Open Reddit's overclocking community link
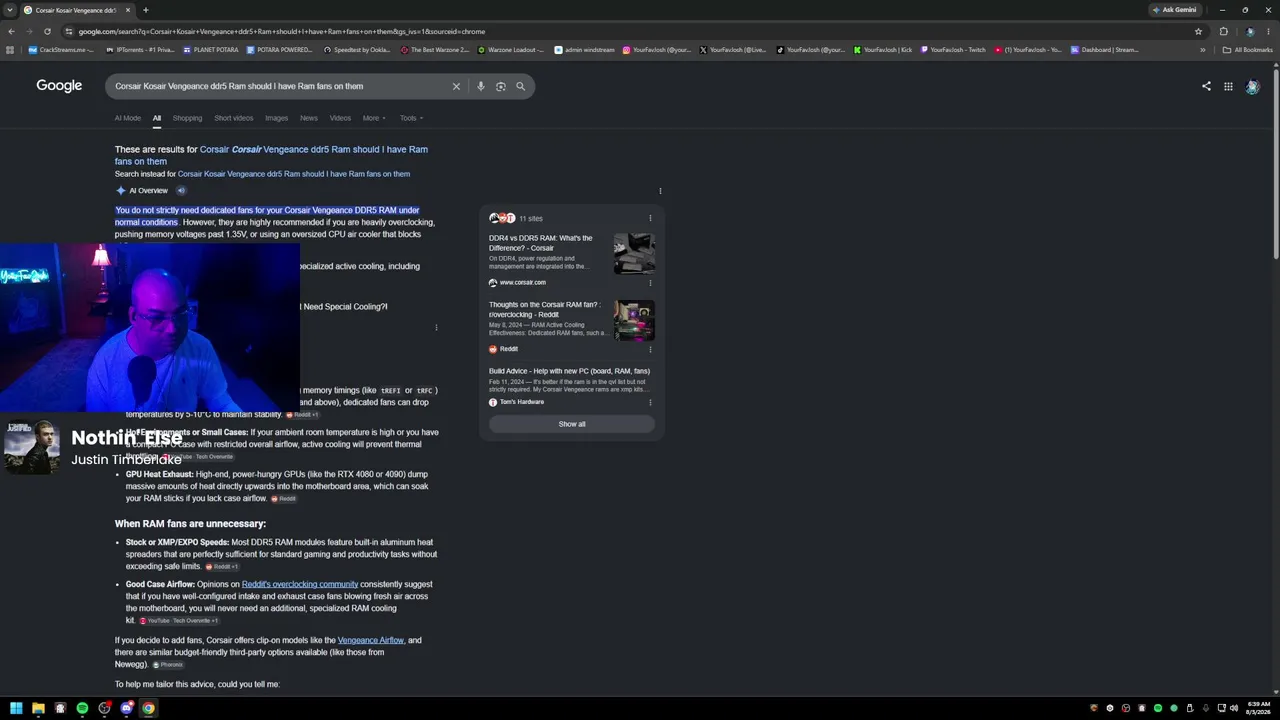The image size is (1280, 720). point(300,584)
